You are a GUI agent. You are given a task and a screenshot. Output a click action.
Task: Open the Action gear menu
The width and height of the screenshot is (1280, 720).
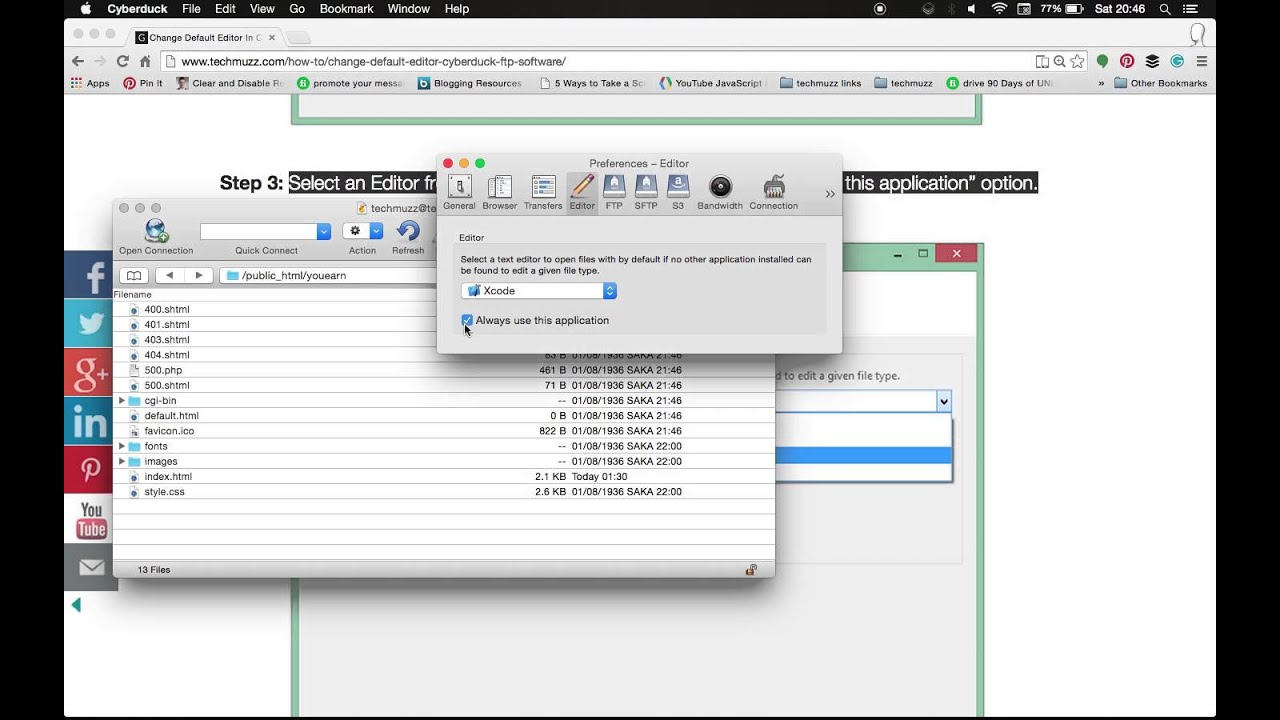pyautogui.click(x=363, y=231)
